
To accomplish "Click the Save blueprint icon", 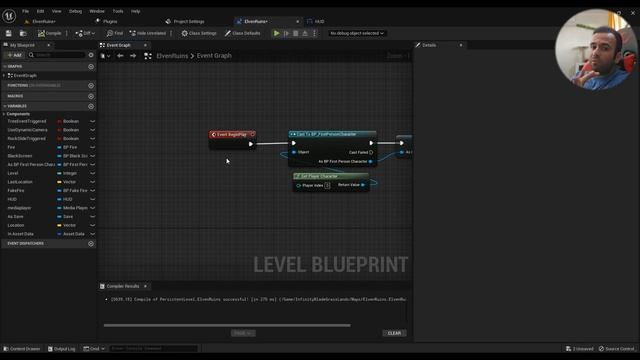I will (9, 33).
